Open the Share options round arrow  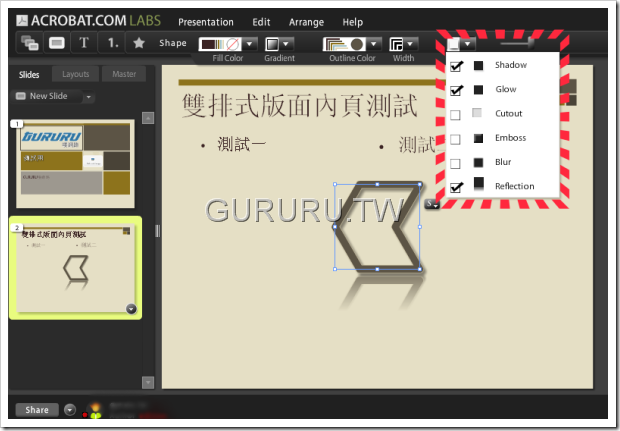[70, 410]
